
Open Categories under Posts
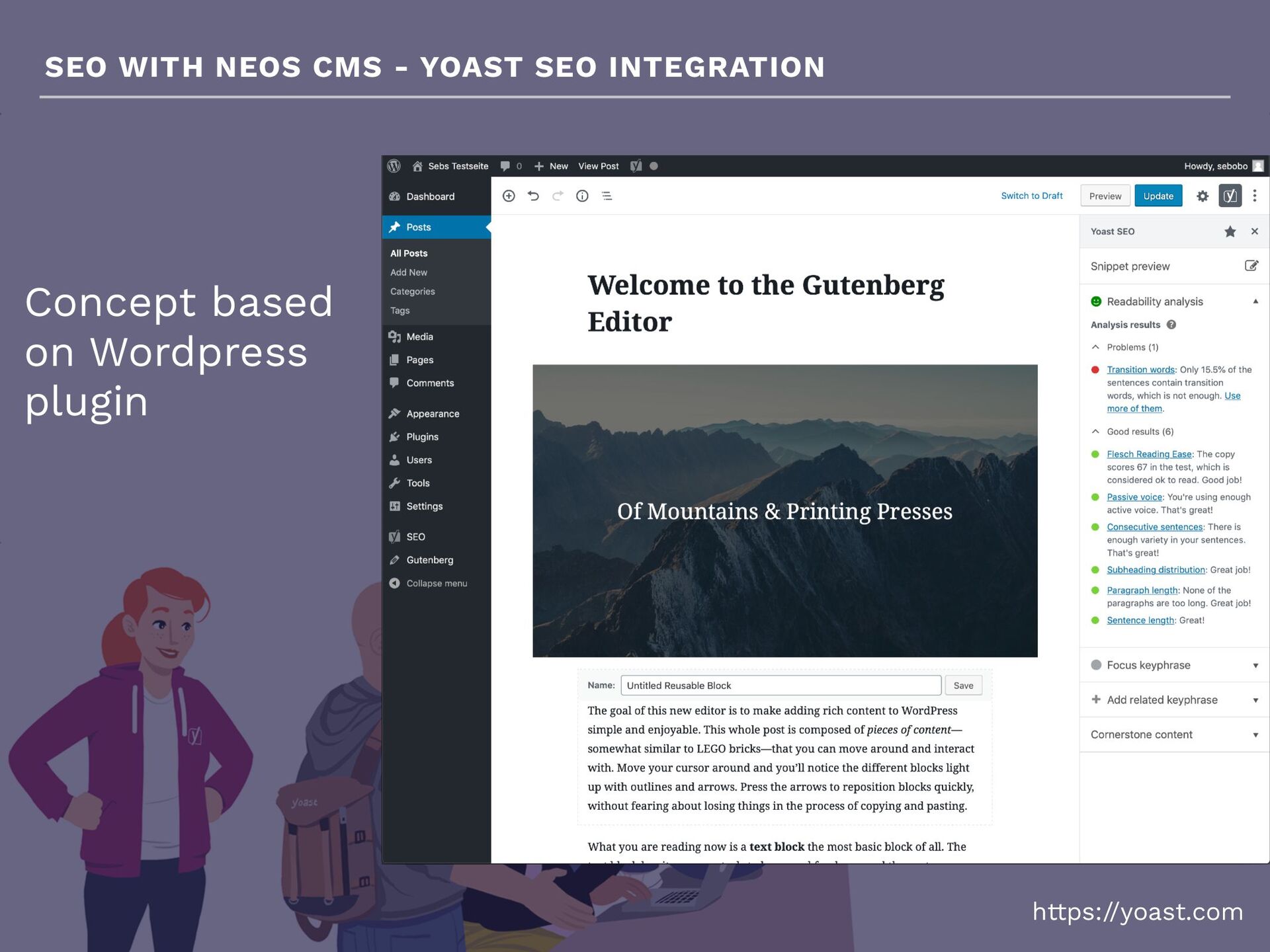point(413,292)
